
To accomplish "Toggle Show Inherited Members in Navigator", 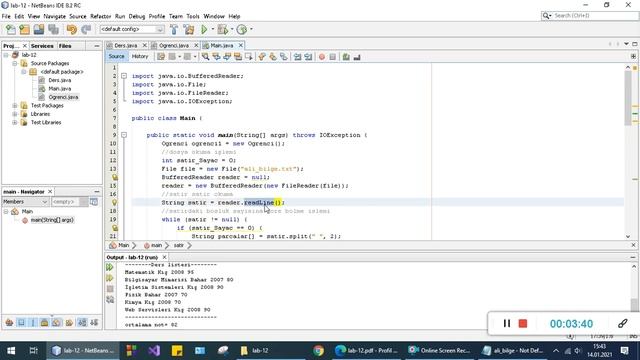I will pos(9,322).
